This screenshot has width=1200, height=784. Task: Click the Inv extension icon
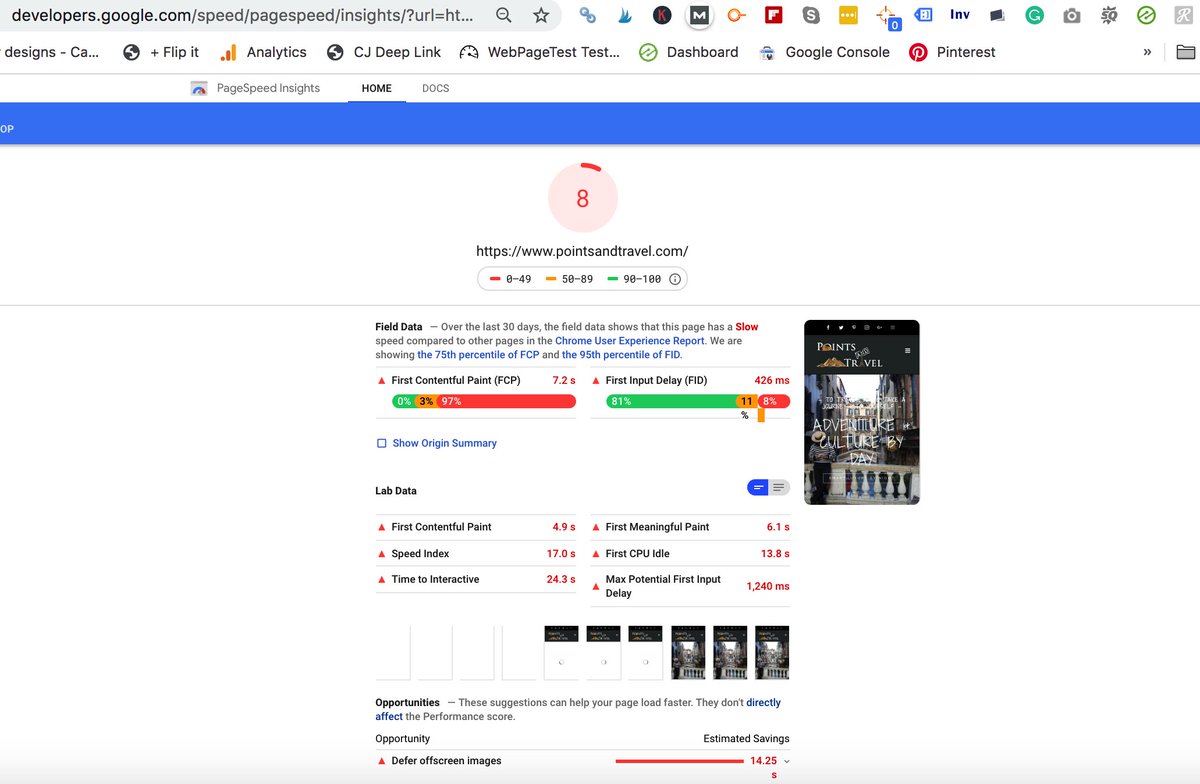(960, 15)
